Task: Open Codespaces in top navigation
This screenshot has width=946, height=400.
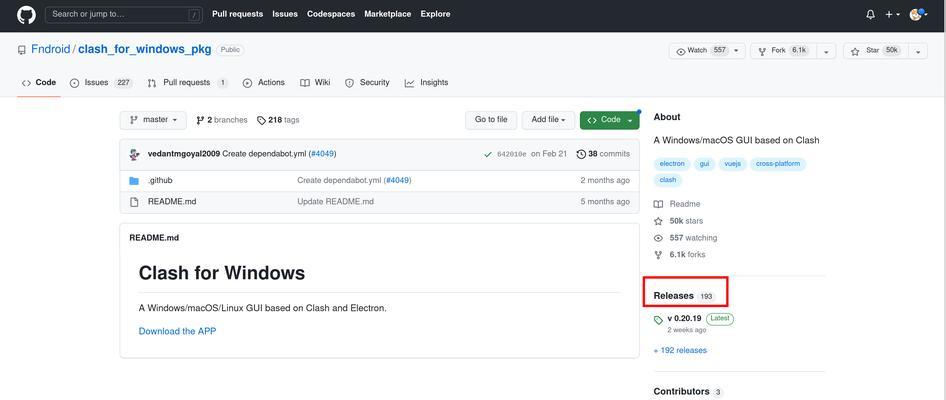Action: point(331,14)
